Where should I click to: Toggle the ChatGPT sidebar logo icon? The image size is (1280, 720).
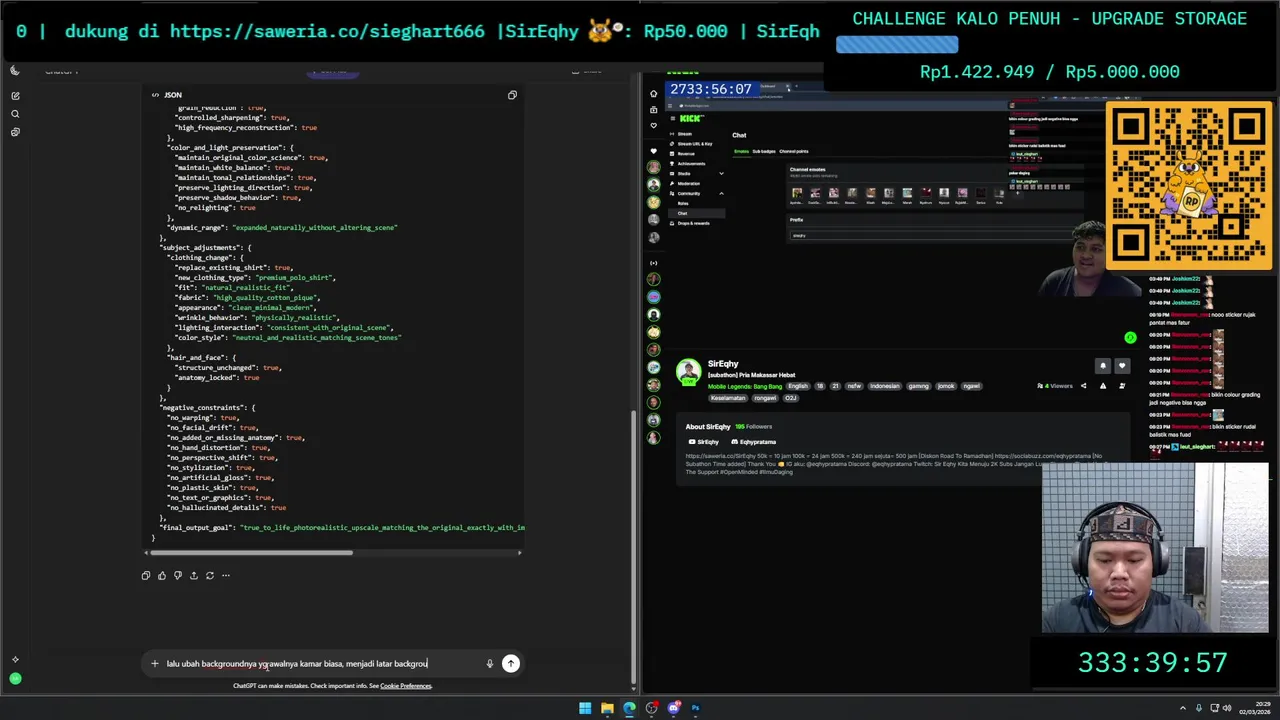[x=15, y=71]
